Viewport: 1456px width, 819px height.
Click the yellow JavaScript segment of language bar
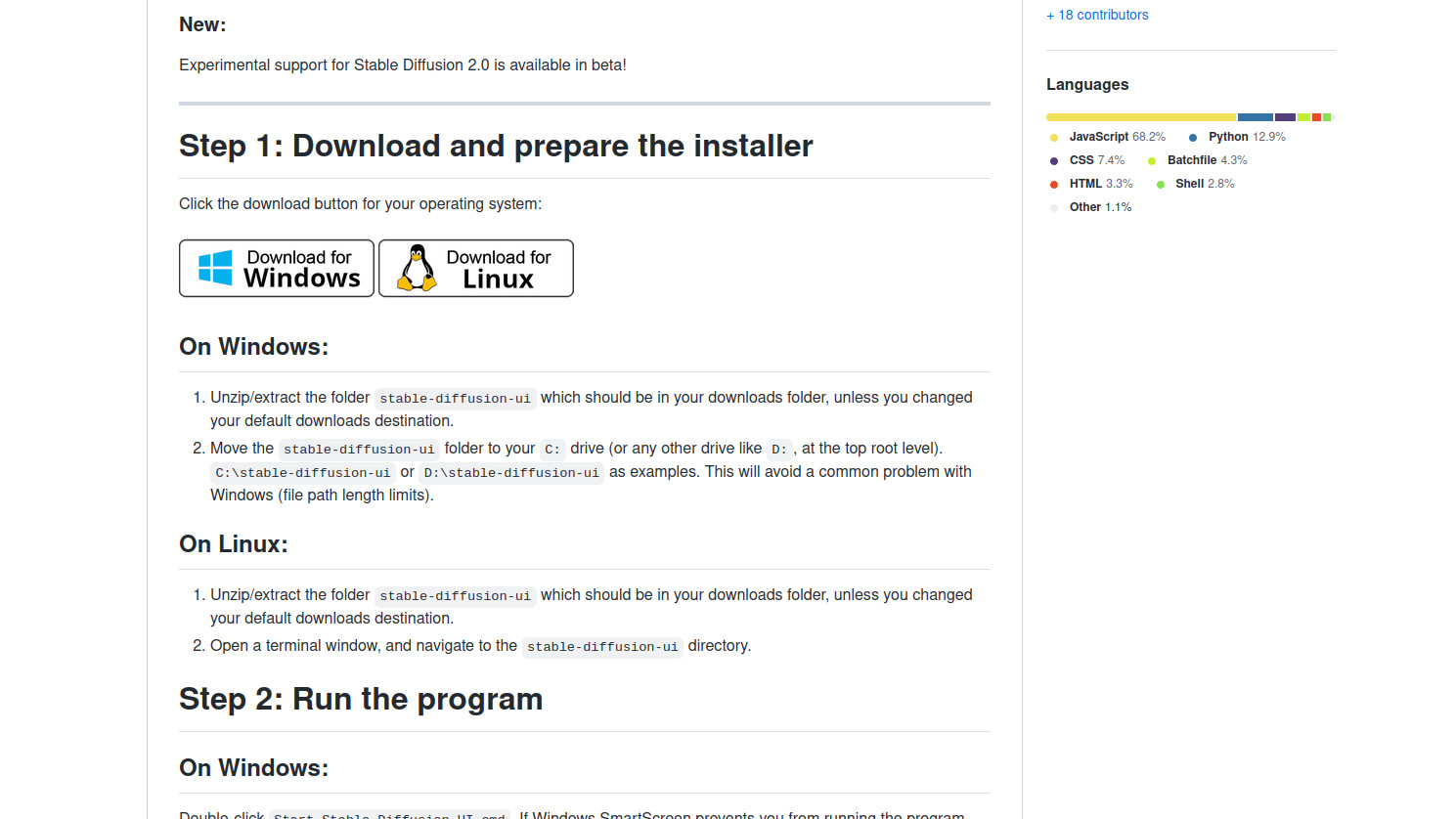[1141, 117]
